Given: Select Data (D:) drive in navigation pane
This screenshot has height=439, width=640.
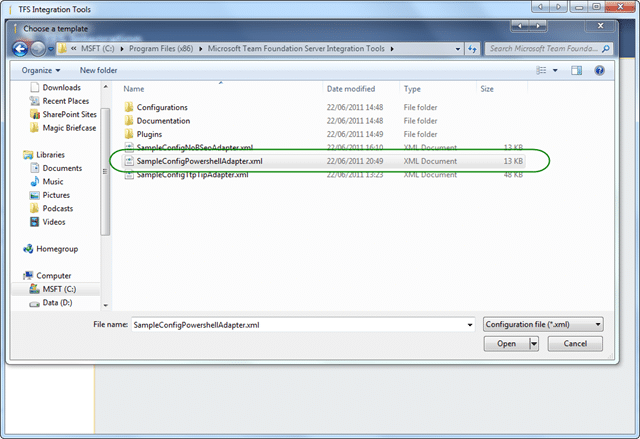Looking at the screenshot, I should pos(57,303).
